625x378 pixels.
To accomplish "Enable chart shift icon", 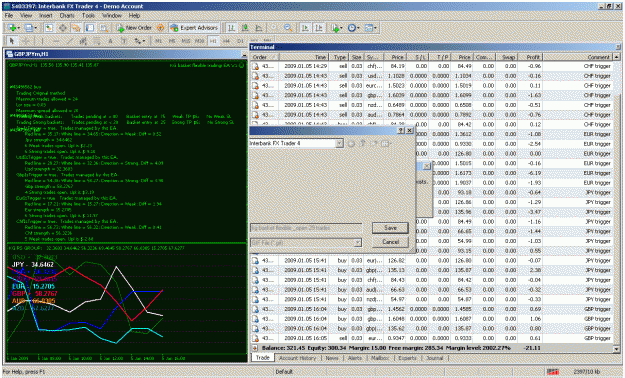I will tap(319, 28).
